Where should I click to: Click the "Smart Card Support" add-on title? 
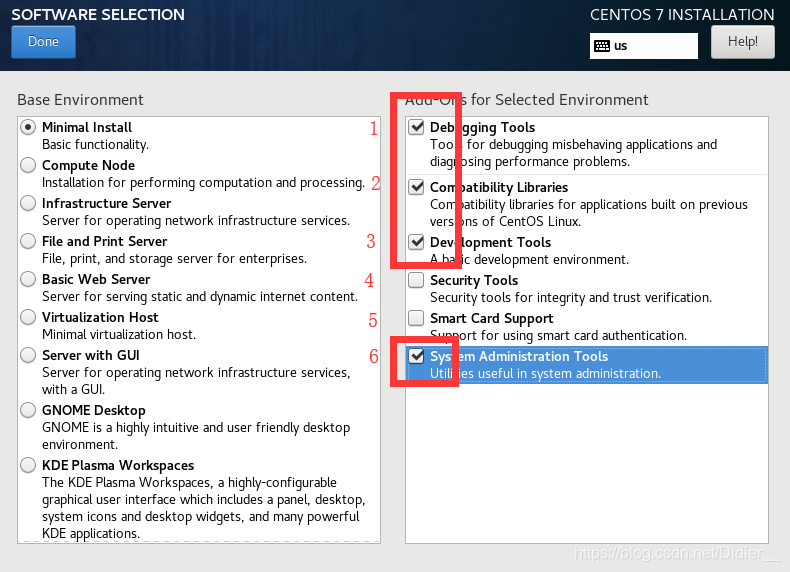pos(491,319)
